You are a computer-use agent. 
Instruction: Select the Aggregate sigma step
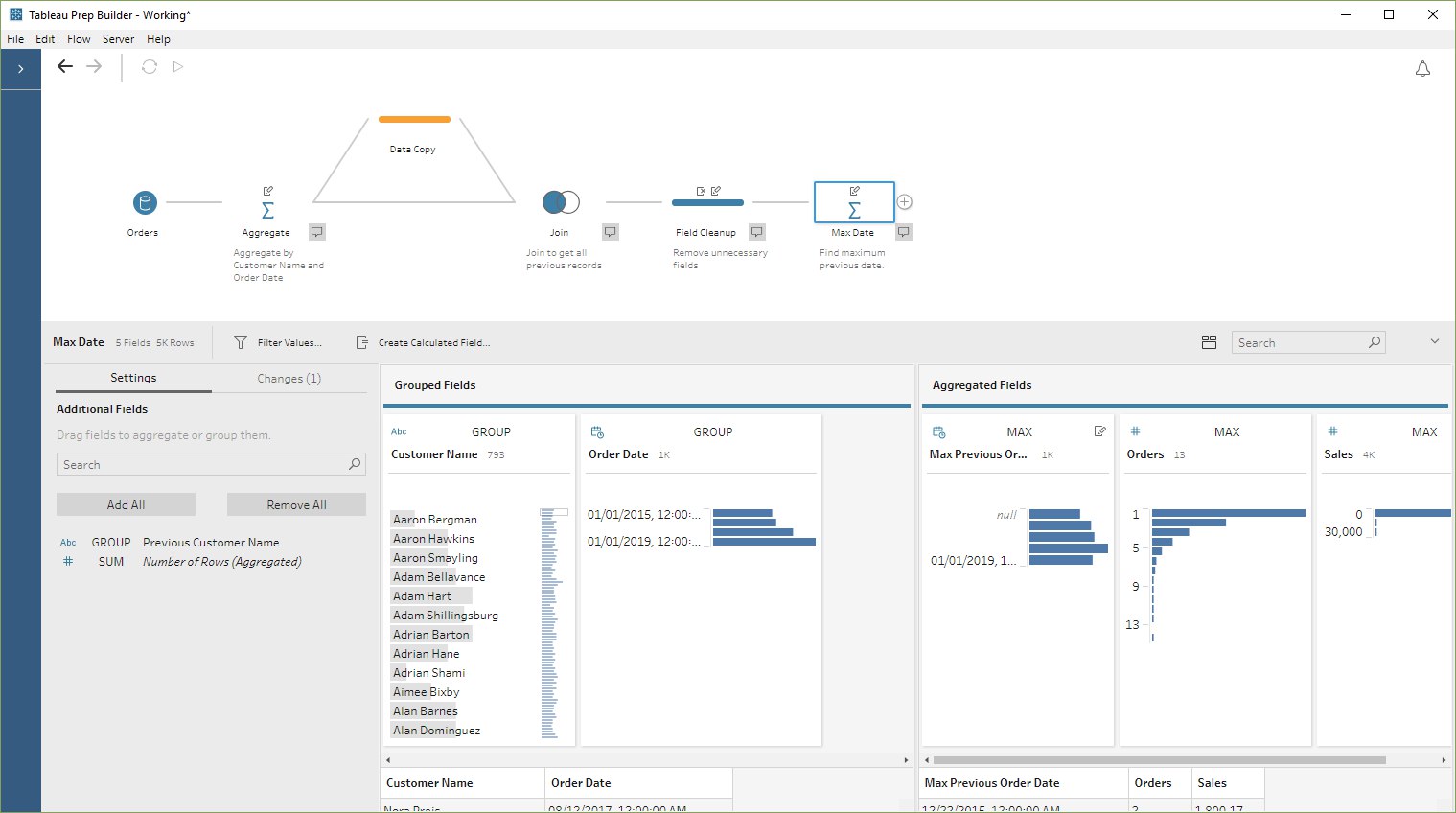coord(267,210)
